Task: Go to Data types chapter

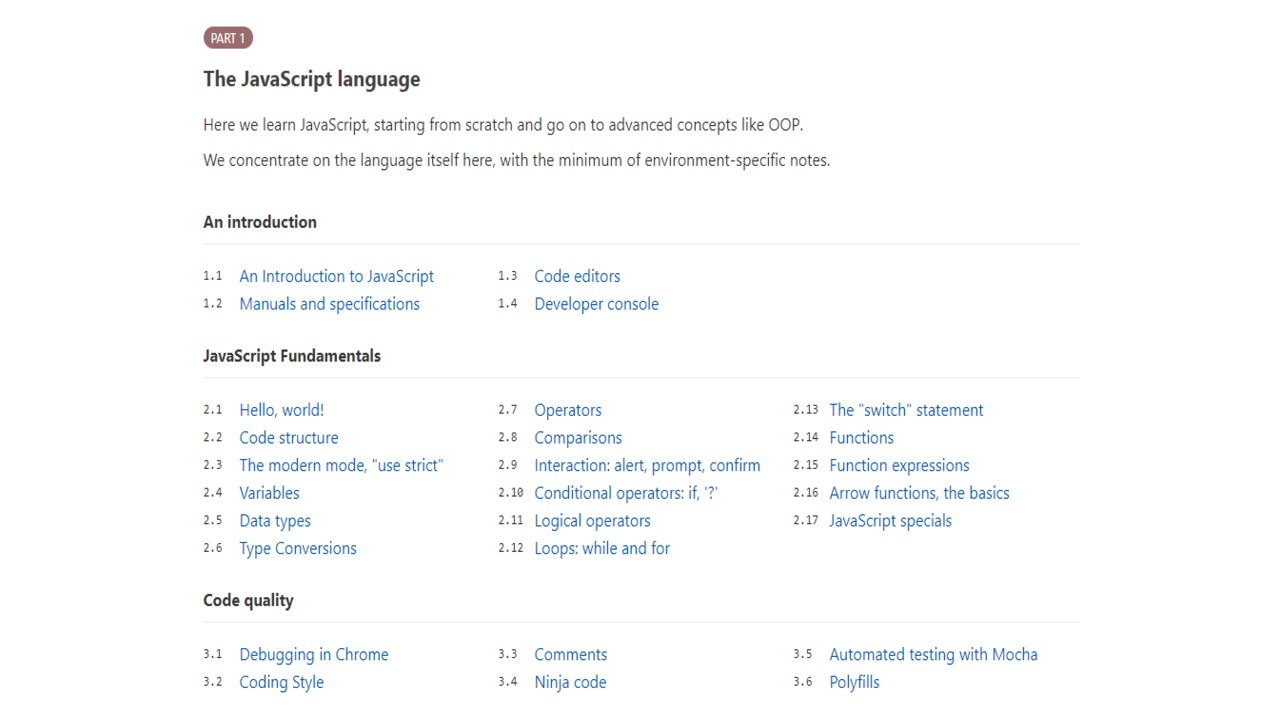Action: (275, 521)
